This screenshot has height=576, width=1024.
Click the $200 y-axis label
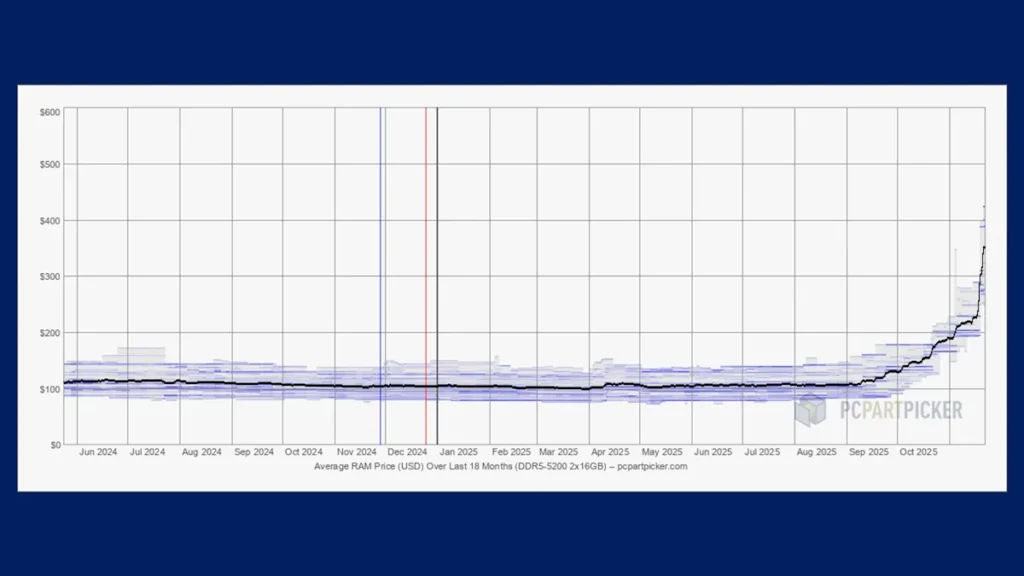(50, 332)
